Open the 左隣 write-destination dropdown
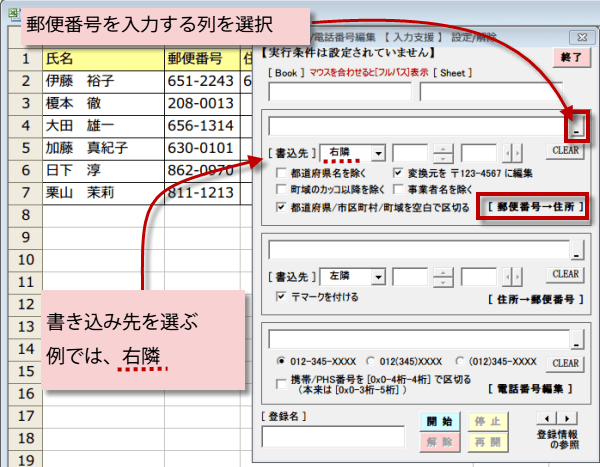Screen dimensions: 600x467 (378, 277)
